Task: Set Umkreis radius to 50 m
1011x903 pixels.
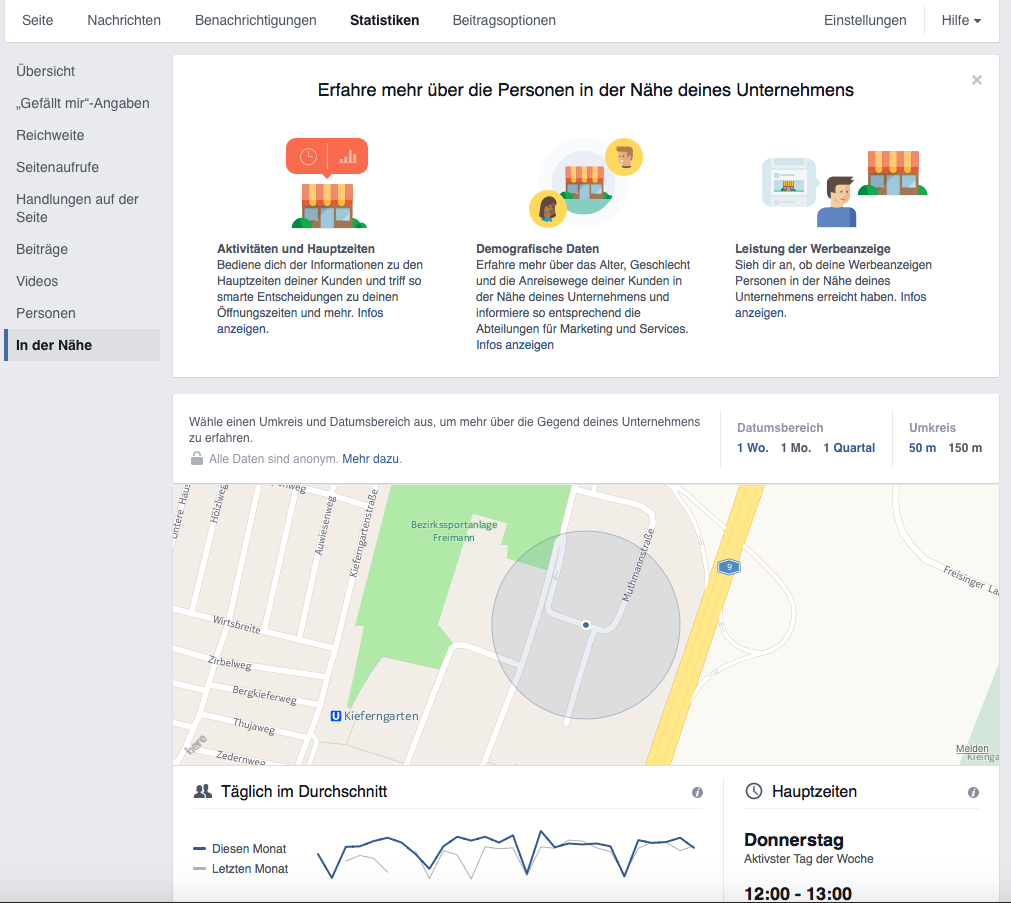Action: coord(922,448)
